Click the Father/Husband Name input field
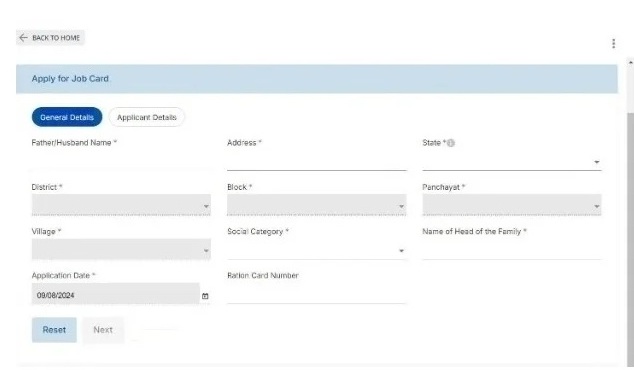The height and width of the screenshot is (370, 634). click(121, 161)
